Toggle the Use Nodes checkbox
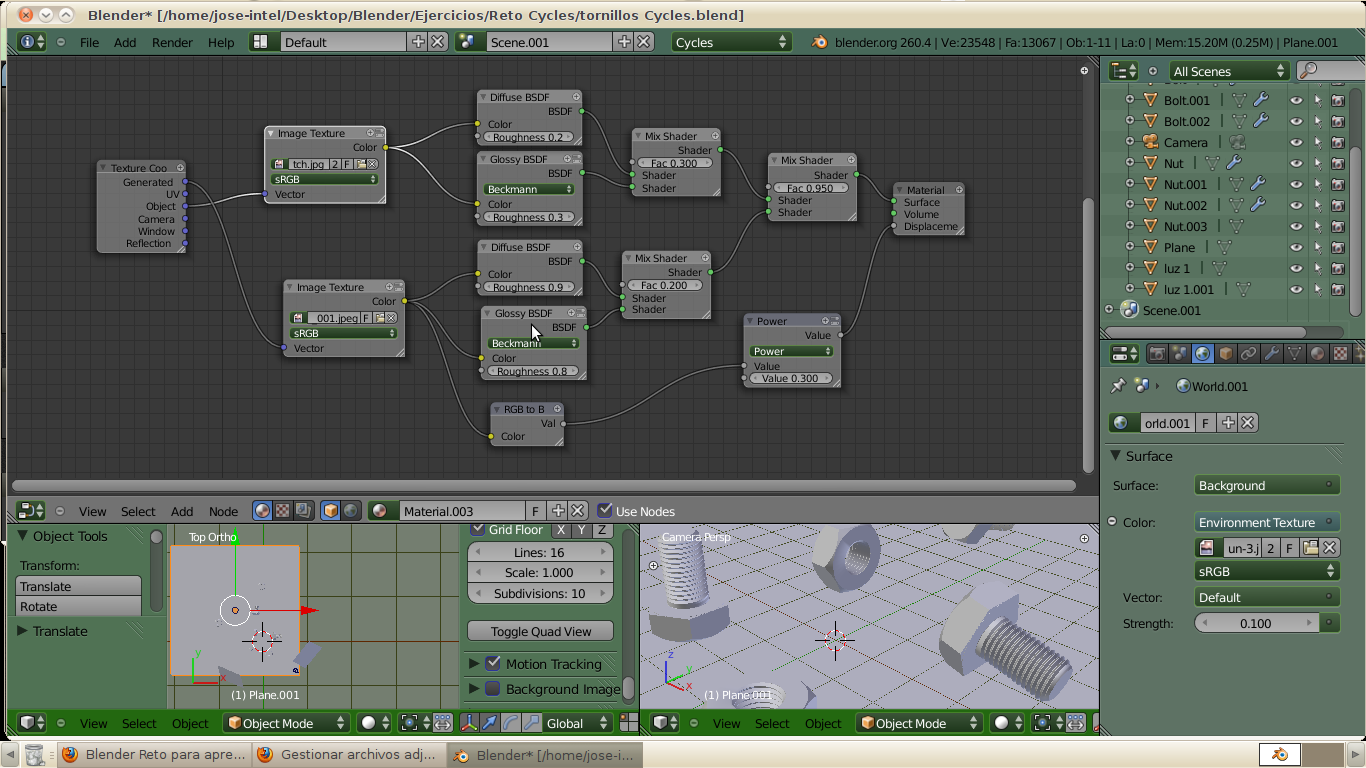Image resolution: width=1366 pixels, height=768 pixels. coord(605,511)
